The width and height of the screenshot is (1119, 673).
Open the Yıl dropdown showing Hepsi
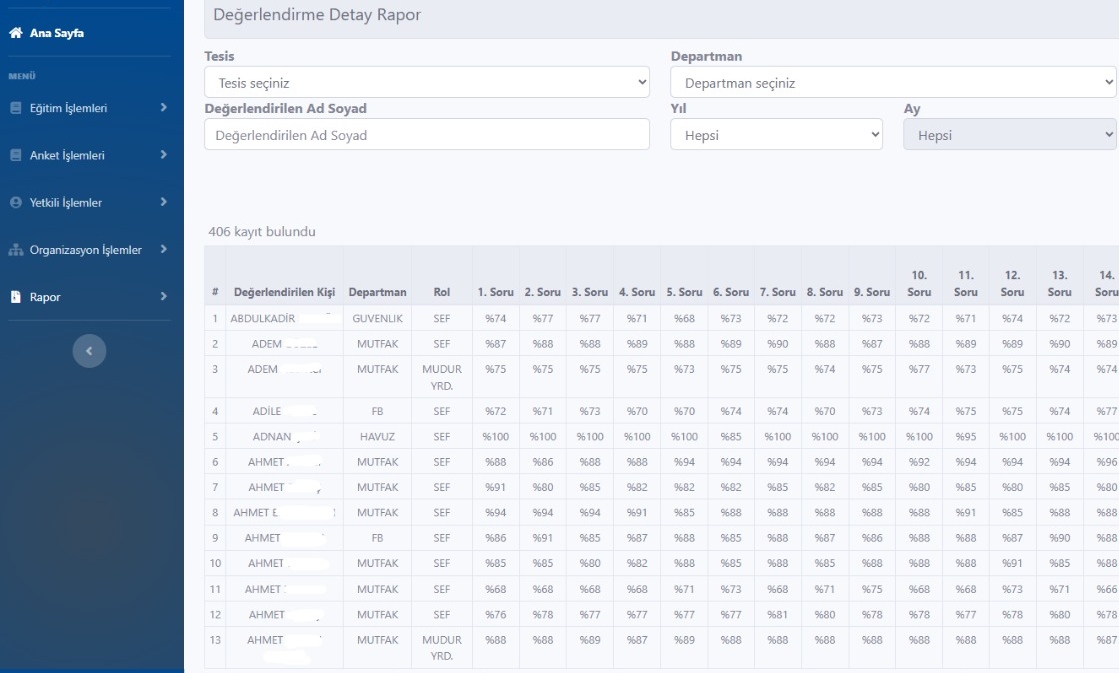[776, 135]
